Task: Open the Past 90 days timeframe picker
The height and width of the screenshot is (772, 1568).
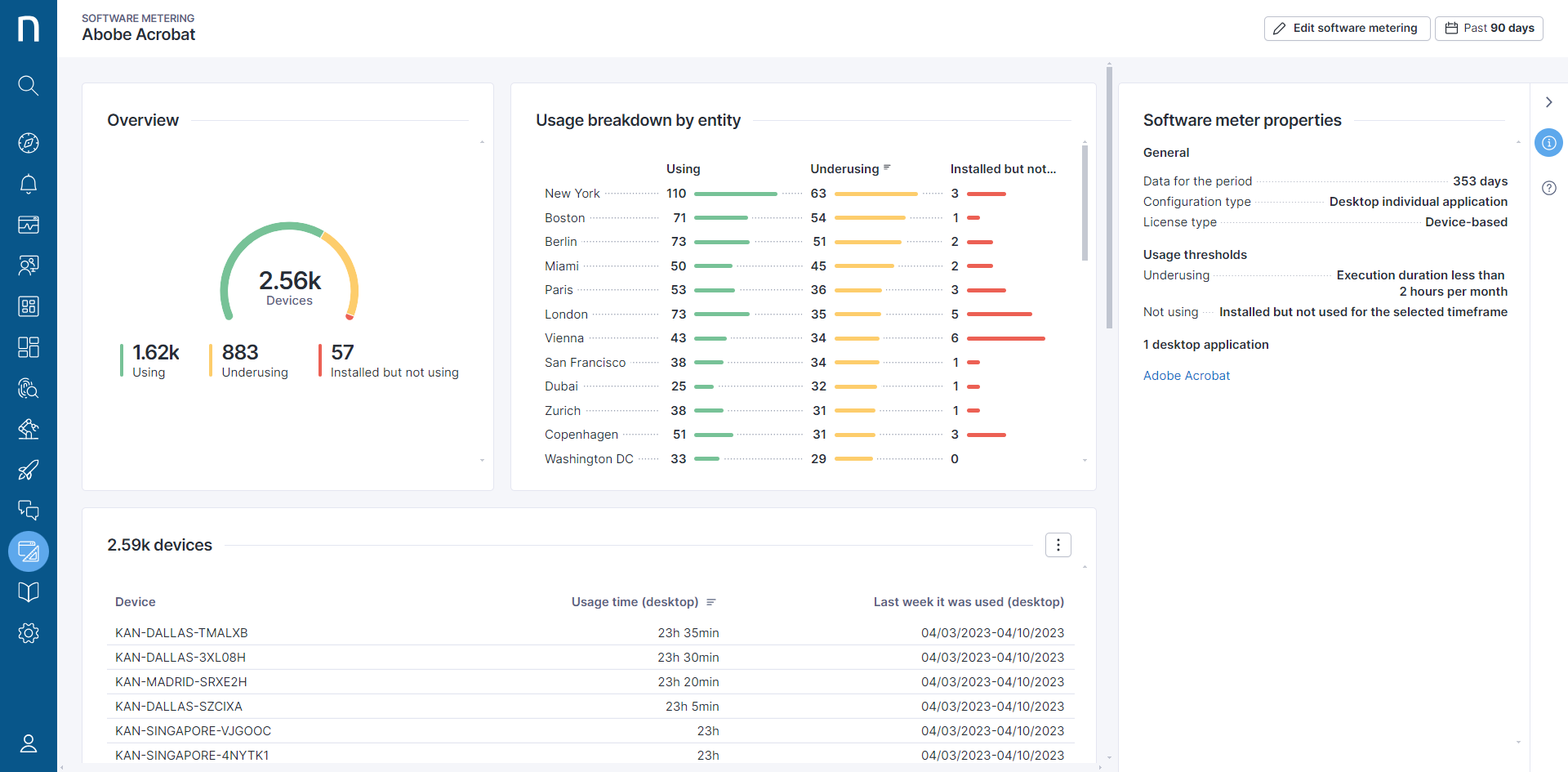Action: [1489, 29]
